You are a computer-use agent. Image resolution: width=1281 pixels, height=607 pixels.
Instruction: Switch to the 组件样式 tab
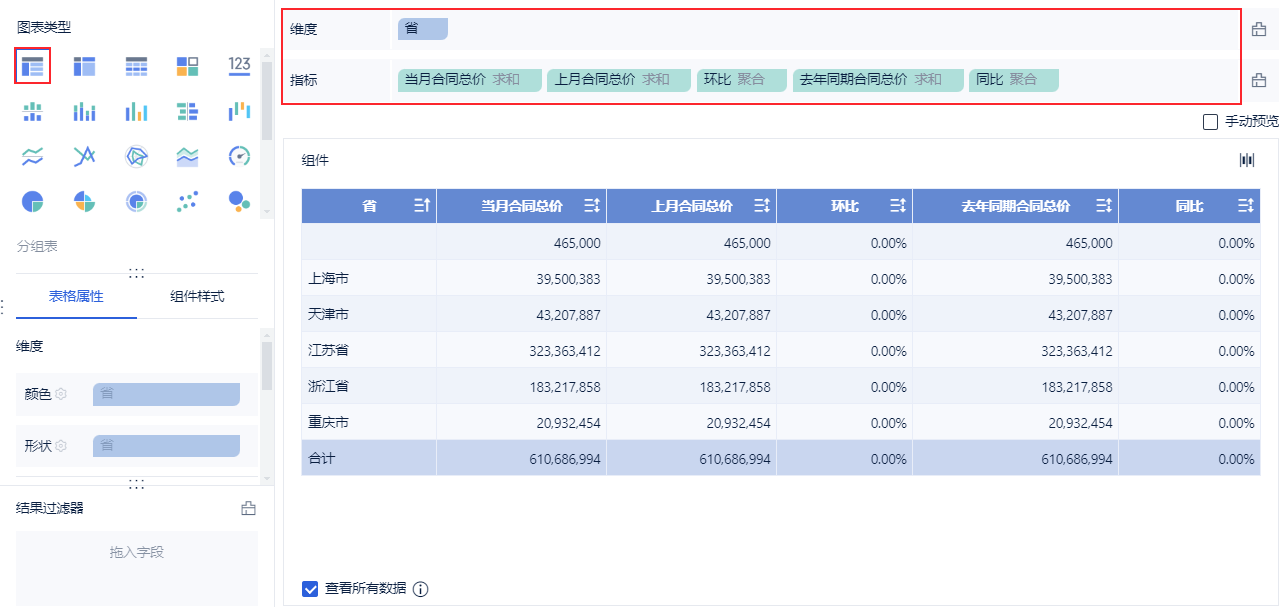[x=197, y=296]
